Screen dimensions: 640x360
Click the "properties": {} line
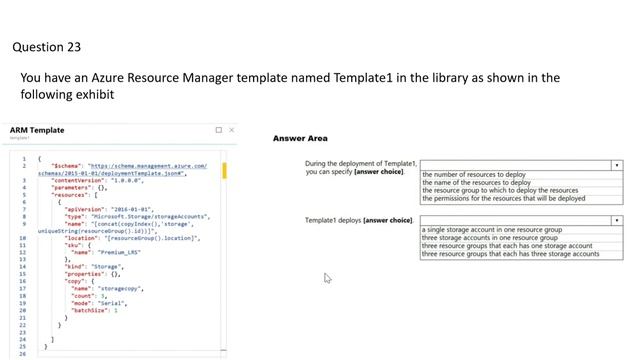pos(92,274)
